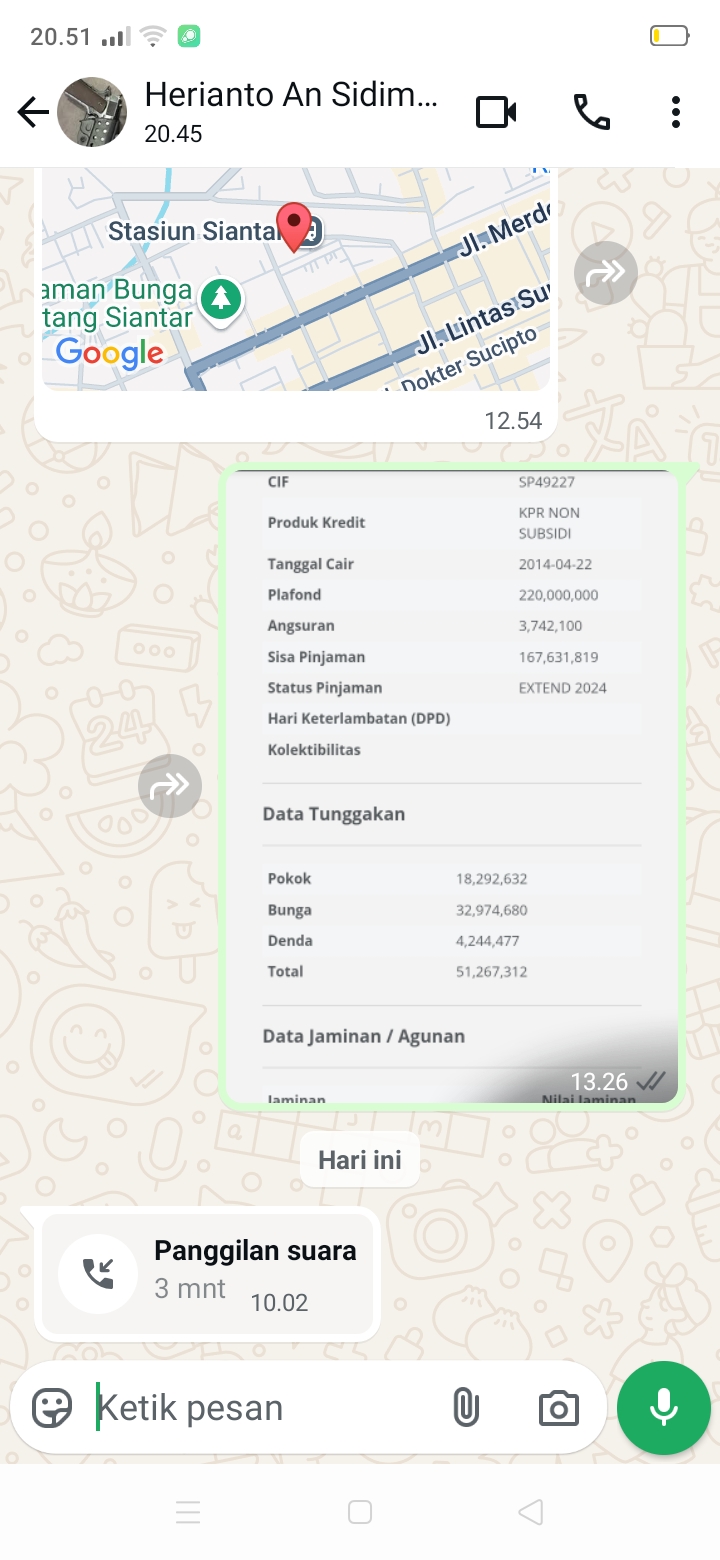Forward the loan details image
The image size is (720, 1560).
170,786
